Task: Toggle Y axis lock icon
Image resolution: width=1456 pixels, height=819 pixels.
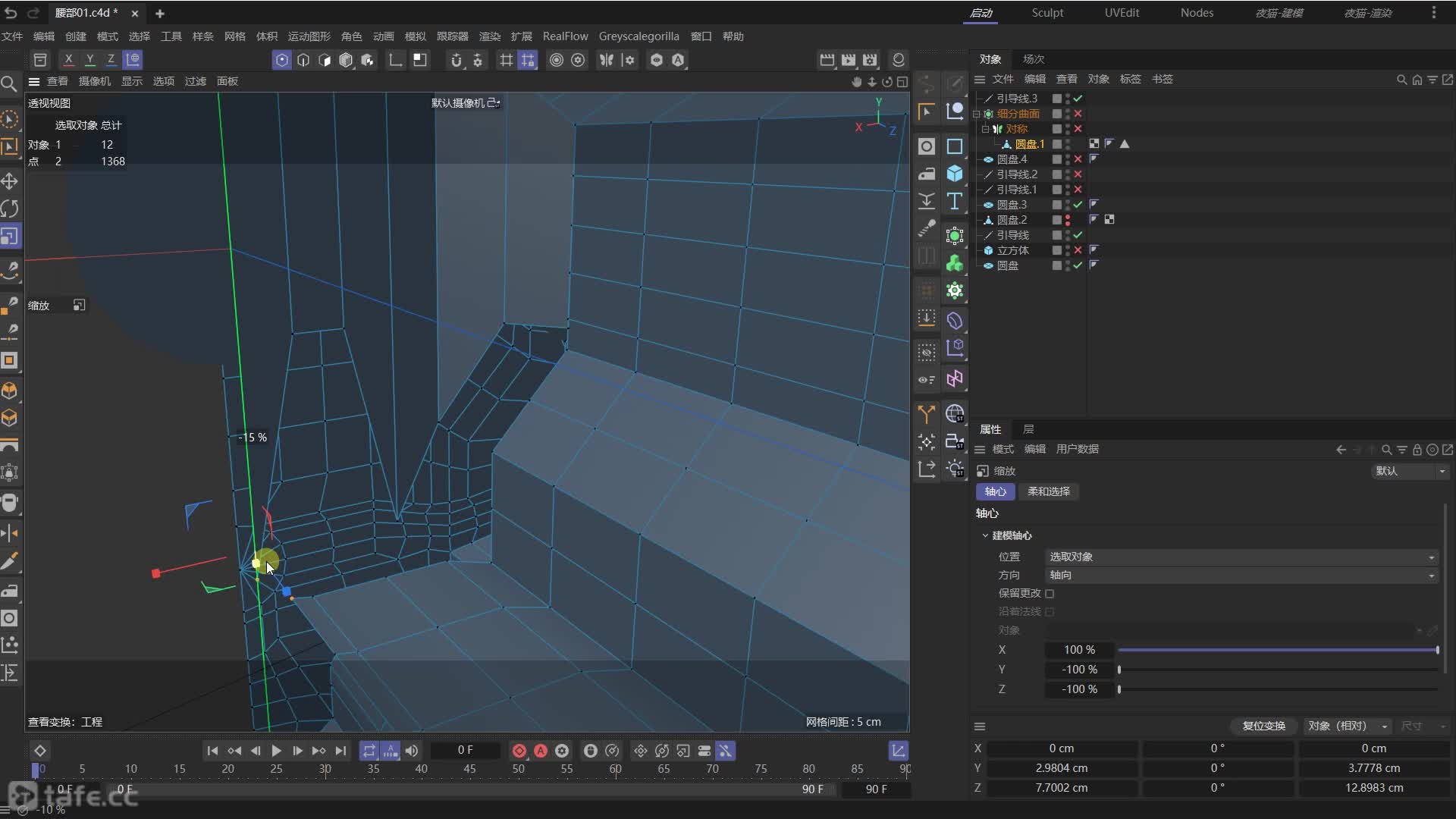Action: click(x=89, y=60)
